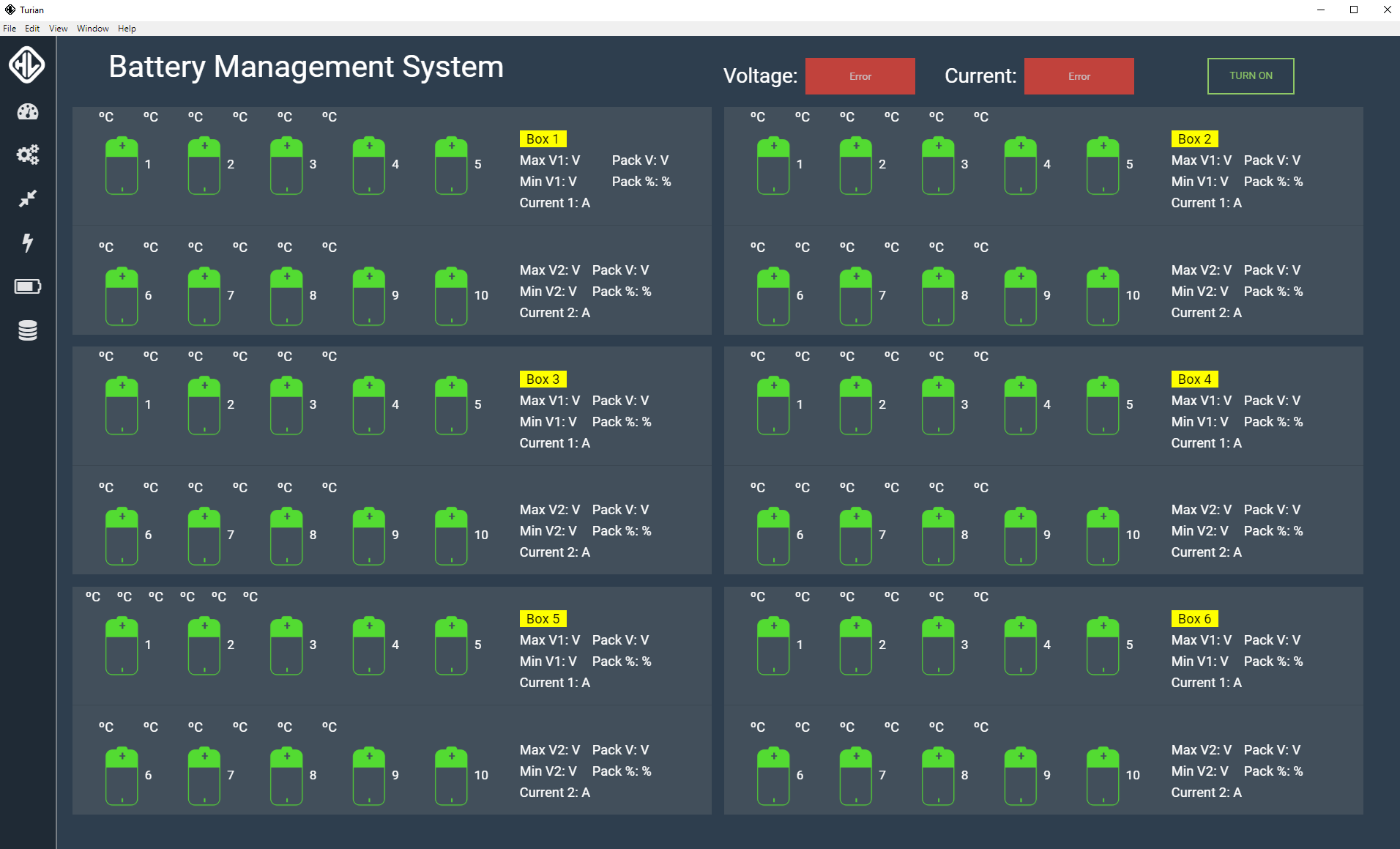The width and height of the screenshot is (1400, 849).
Task: Click Max V2 reading in Box 4
Action: pyautogui.click(x=1202, y=510)
